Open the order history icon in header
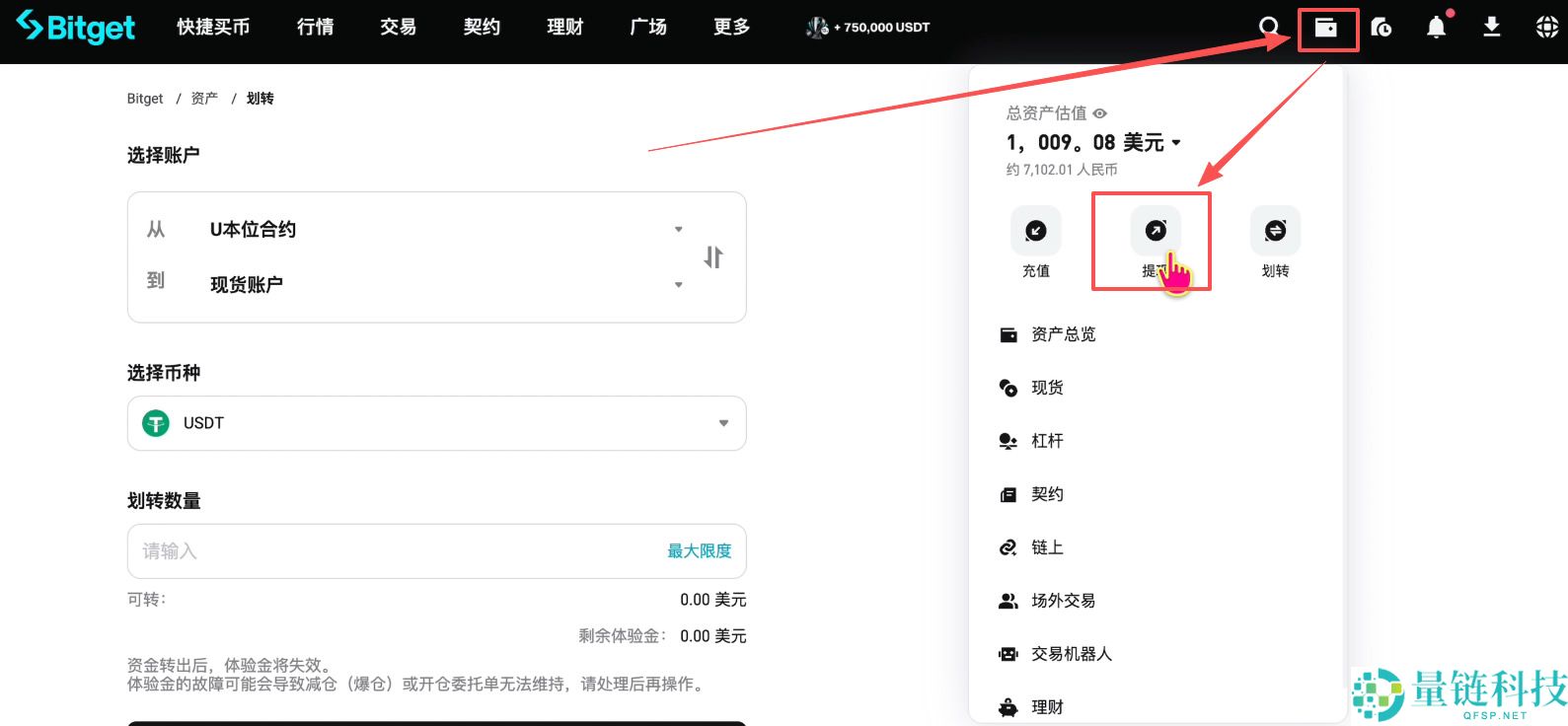 [x=1381, y=28]
